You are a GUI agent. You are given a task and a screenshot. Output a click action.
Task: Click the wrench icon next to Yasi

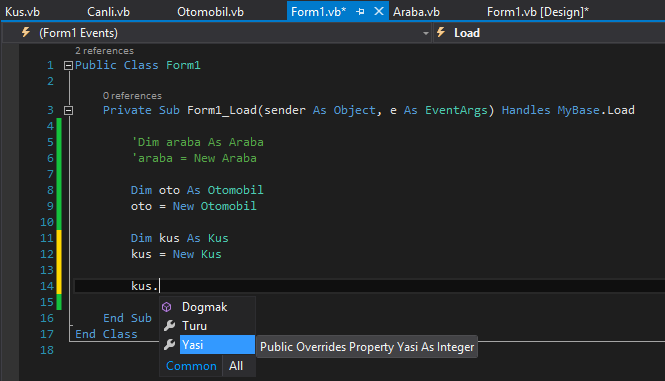pos(169,345)
